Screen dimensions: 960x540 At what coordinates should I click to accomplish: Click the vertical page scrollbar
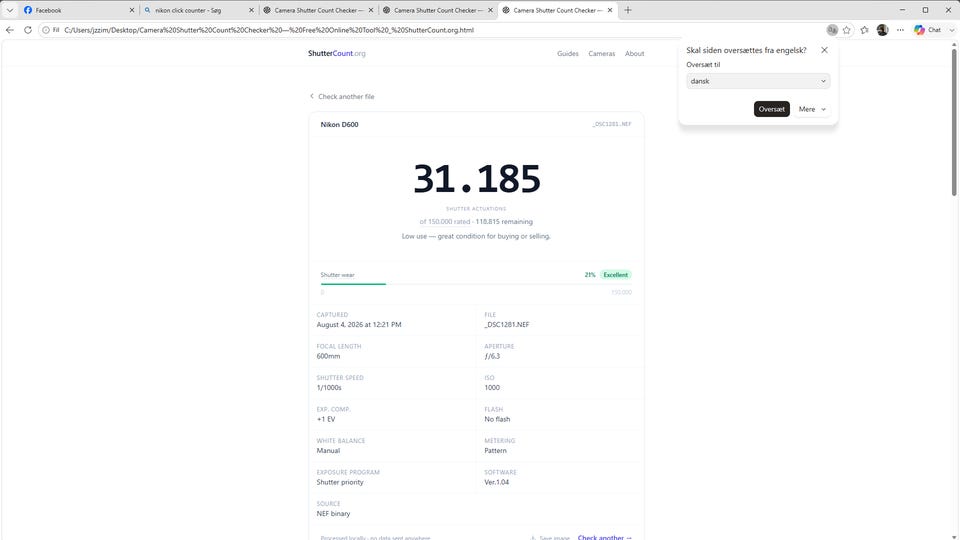click(x=954, y=121)
